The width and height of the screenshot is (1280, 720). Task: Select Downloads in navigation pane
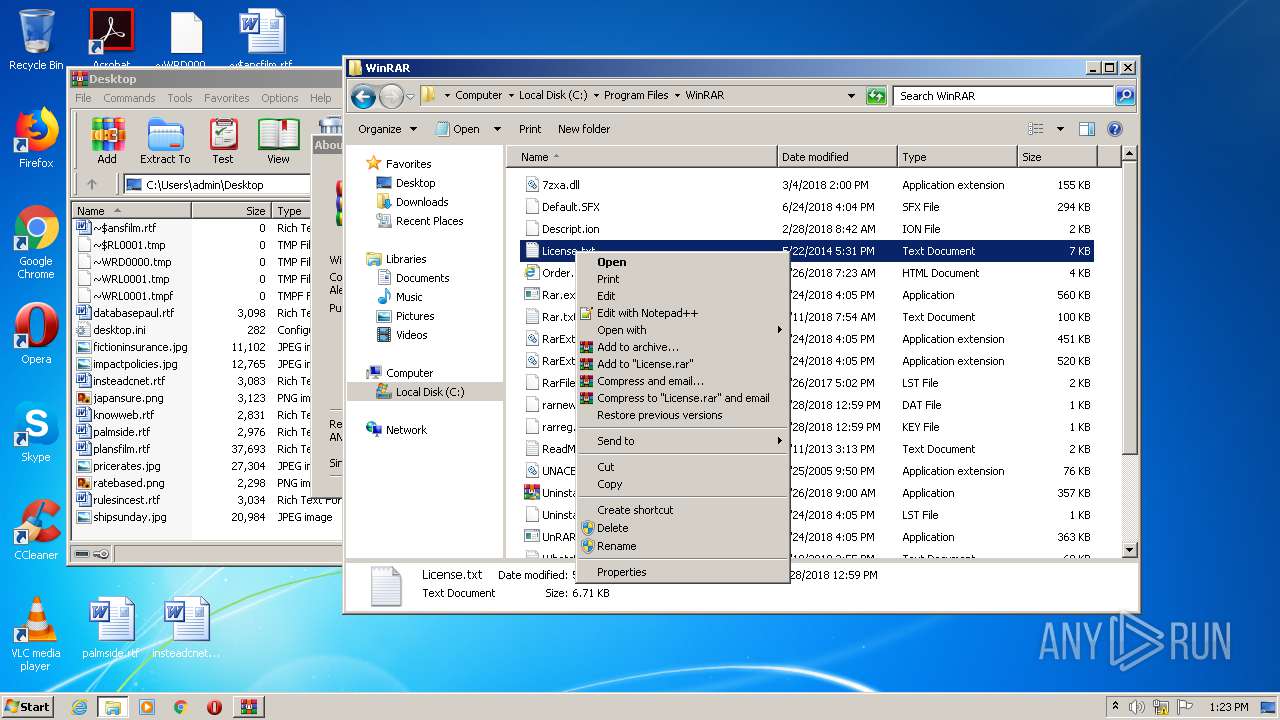(421, 202)
